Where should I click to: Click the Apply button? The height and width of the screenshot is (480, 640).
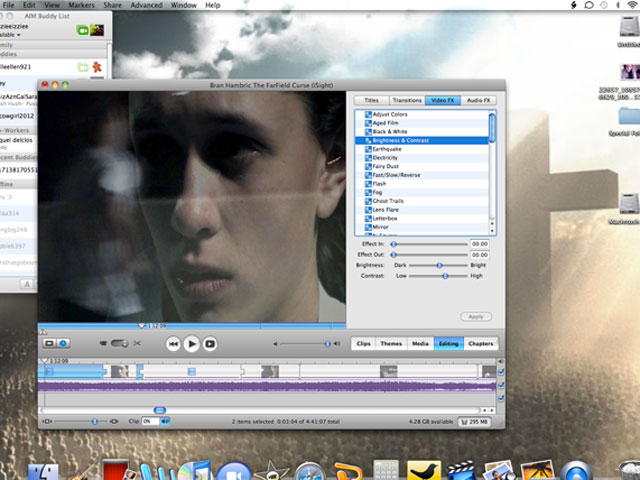tap(476, 317)
